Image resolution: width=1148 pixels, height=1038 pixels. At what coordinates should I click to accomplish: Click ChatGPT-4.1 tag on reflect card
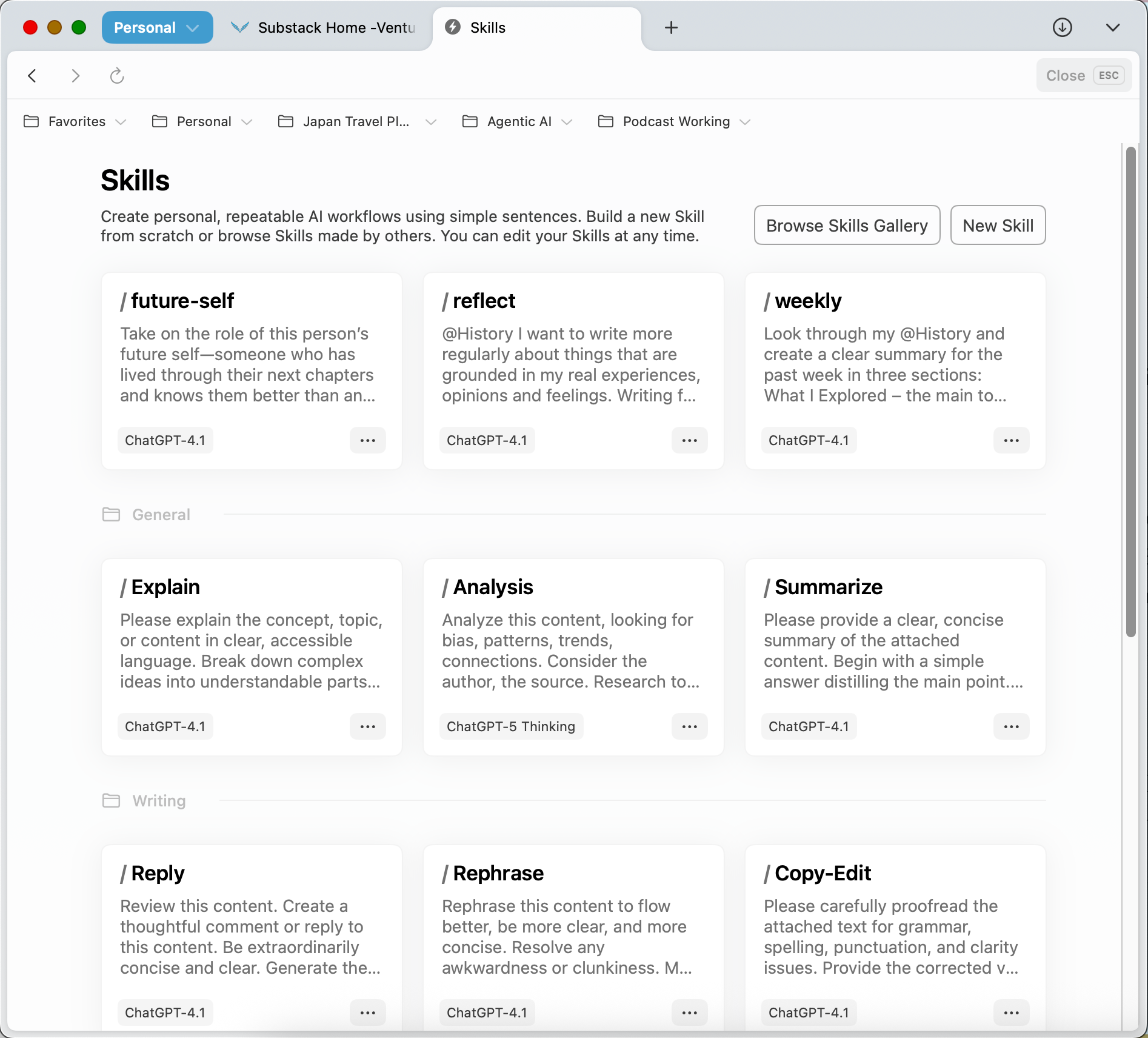click(487, 441)
